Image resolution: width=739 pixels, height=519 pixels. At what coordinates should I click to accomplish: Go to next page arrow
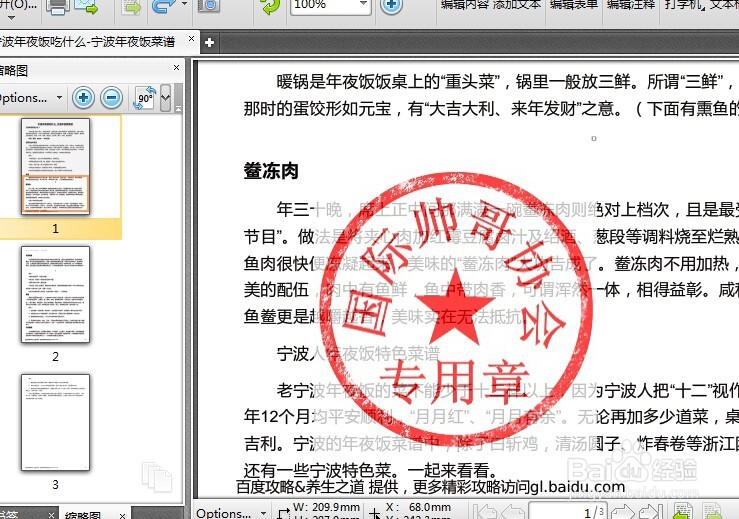(x=623, y=511)
